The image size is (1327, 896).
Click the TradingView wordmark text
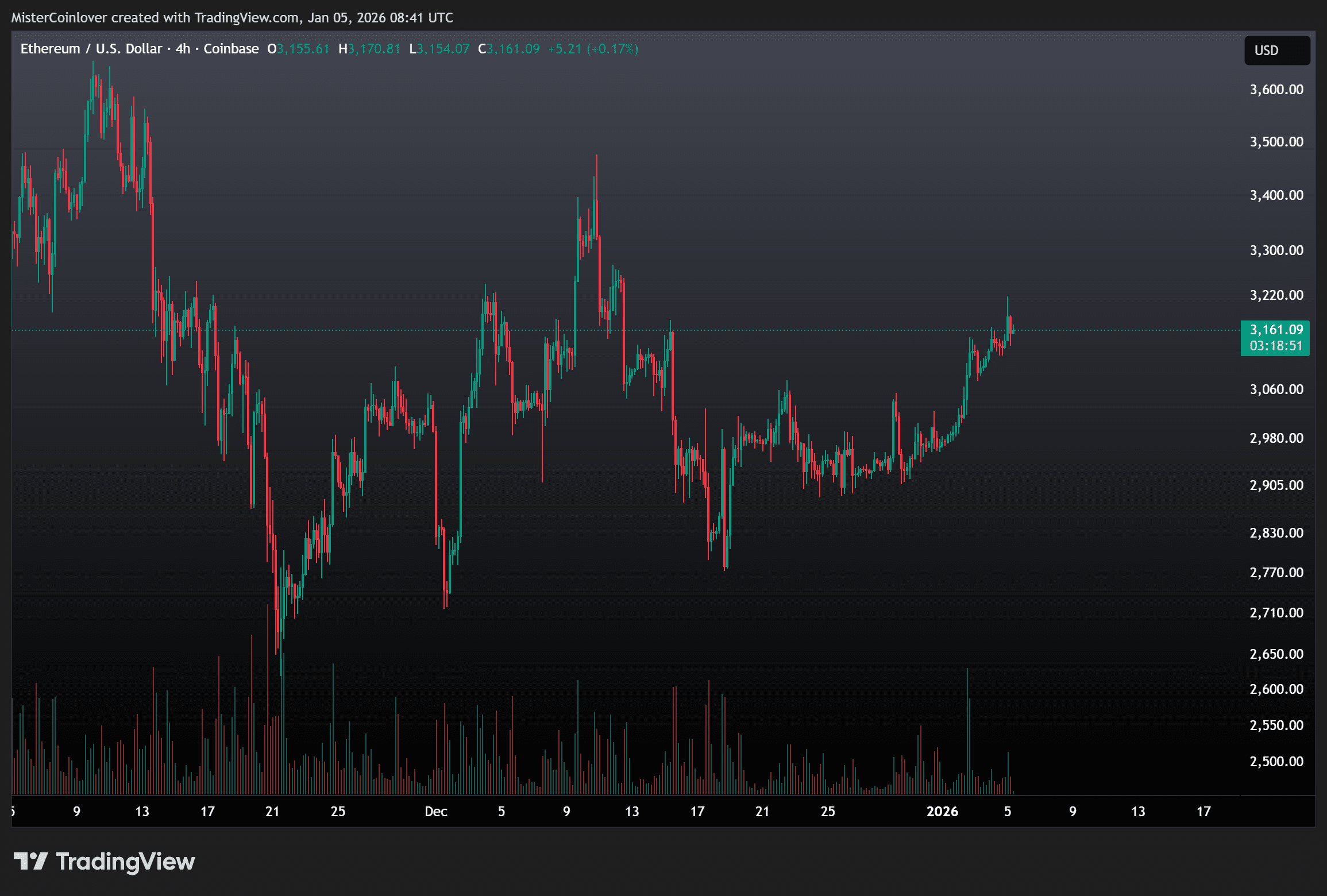coord(125,862)
